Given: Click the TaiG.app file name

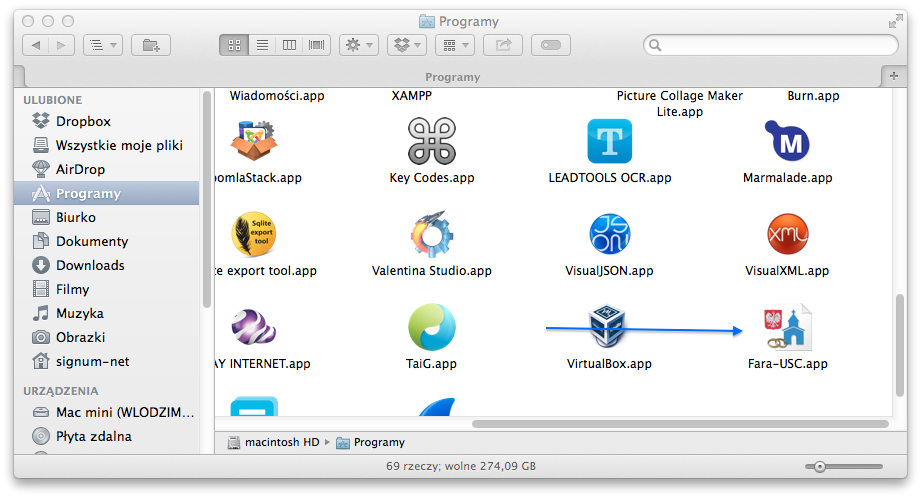Looking at the screenshot, I should [431, 364].
